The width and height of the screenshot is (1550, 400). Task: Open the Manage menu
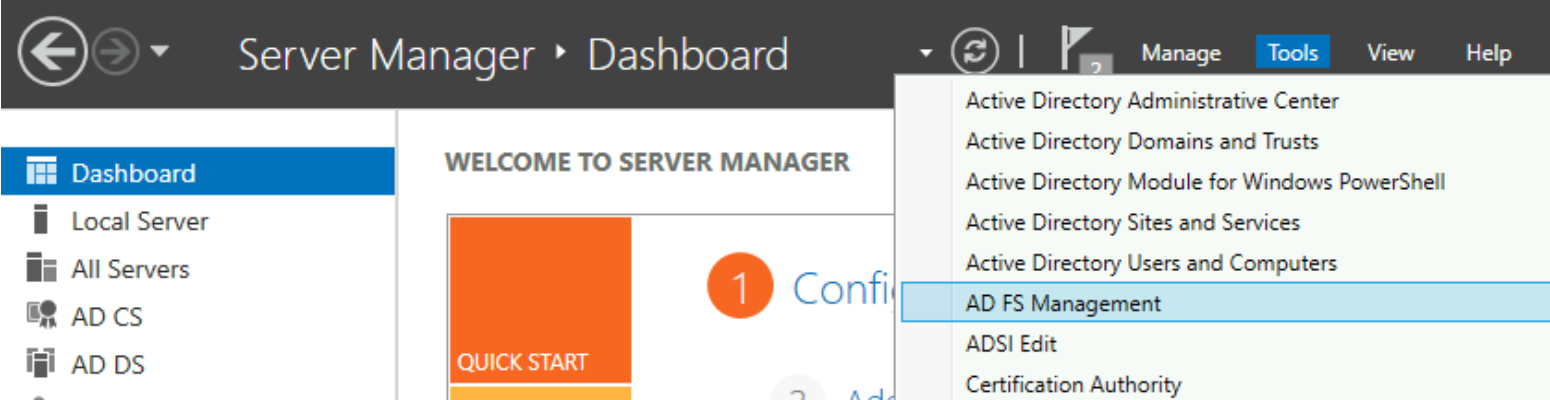tap(1181, 53)
